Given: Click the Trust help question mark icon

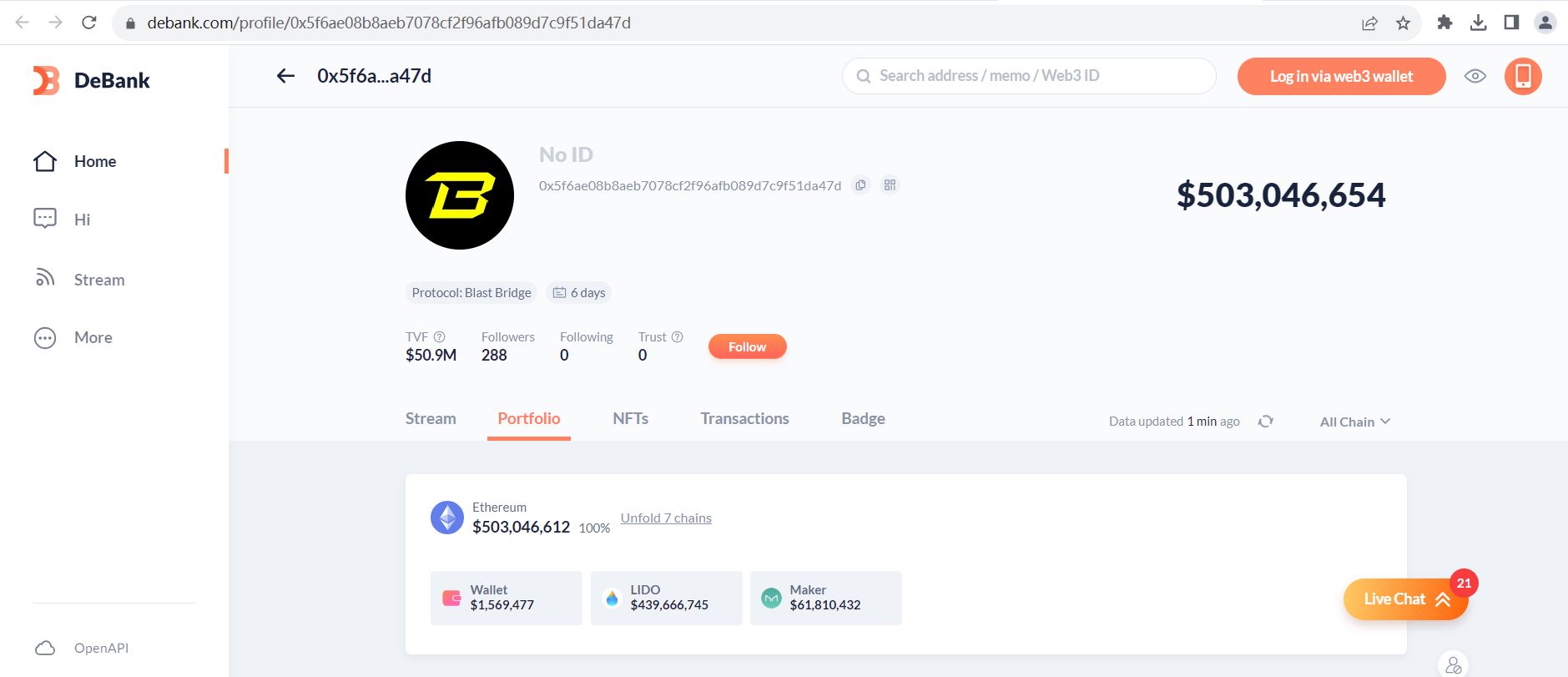Looking at the screenshot, I should 678,336.
